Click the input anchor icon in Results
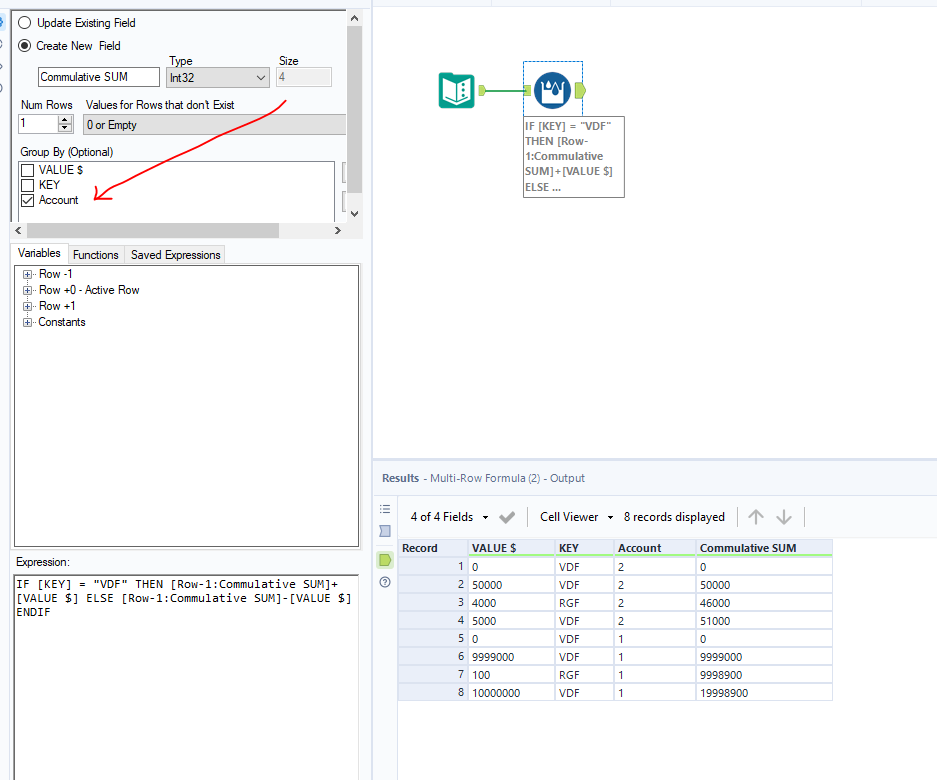 click(385, 531)
